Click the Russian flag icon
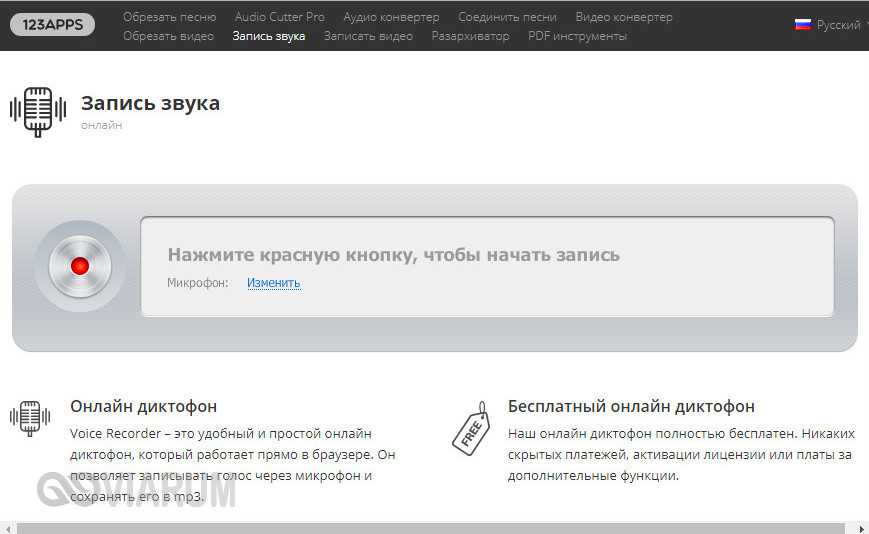This screenshot has width=869, height=534. (x=802, y=25)
